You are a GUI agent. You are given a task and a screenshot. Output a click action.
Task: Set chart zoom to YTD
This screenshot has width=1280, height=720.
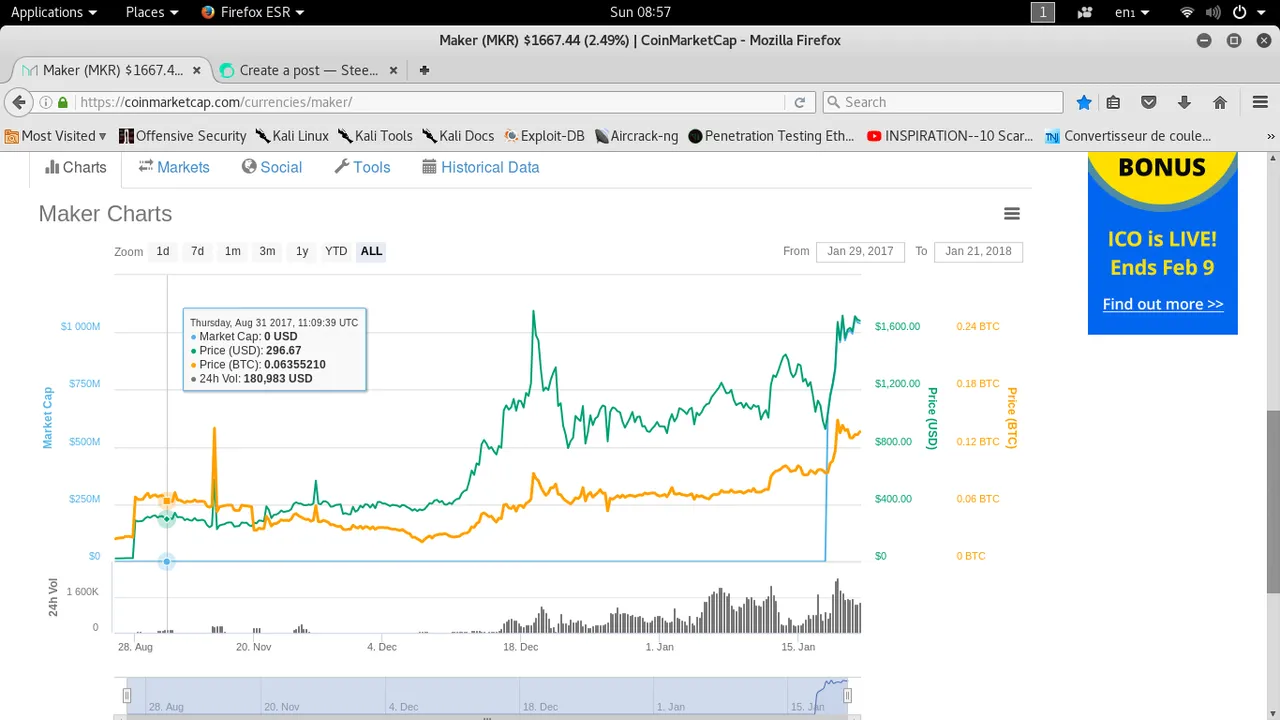click(336, 251)
